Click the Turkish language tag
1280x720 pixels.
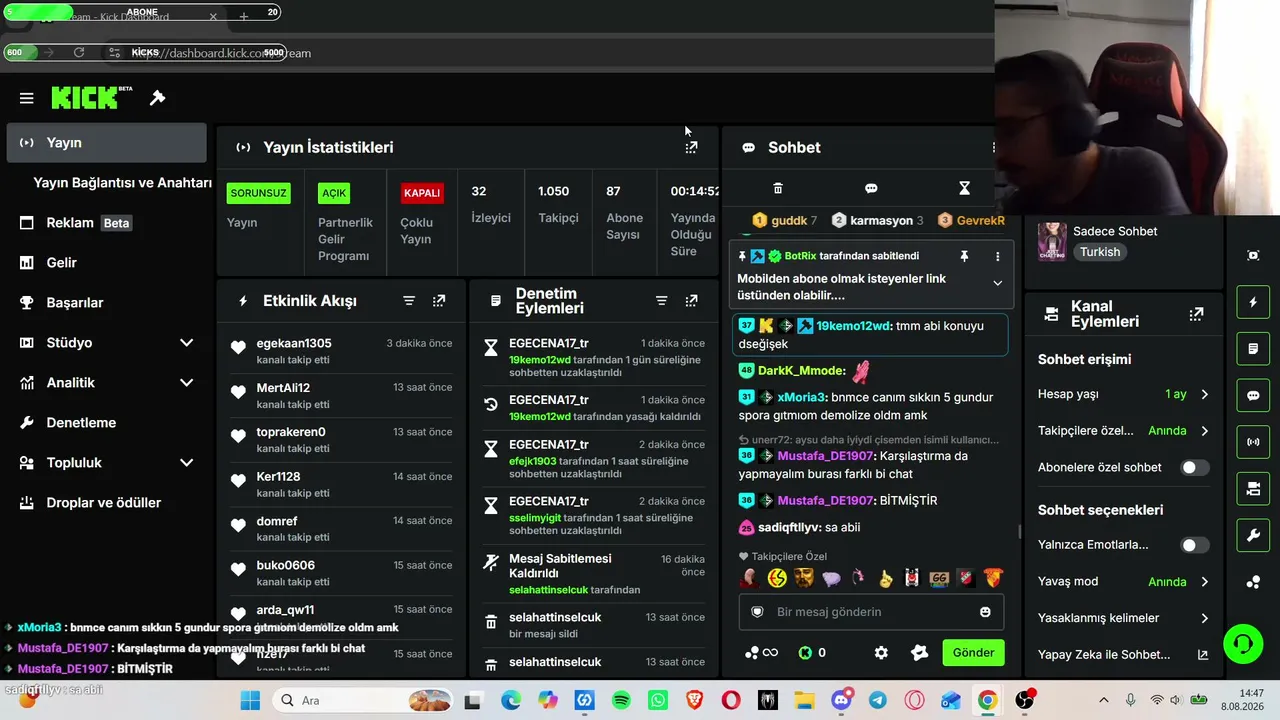coord(1100,252)
